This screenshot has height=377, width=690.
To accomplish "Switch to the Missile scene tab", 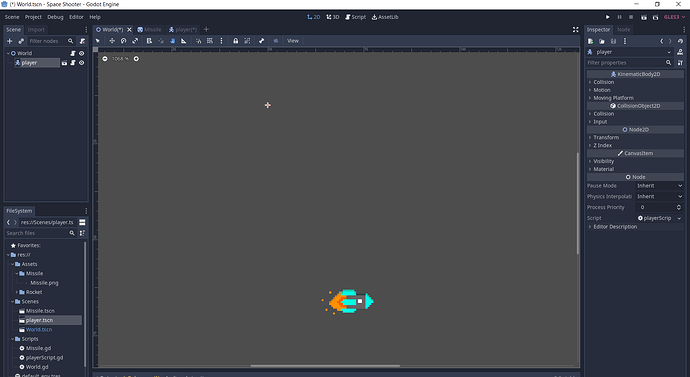I will [x=149, y=29].
